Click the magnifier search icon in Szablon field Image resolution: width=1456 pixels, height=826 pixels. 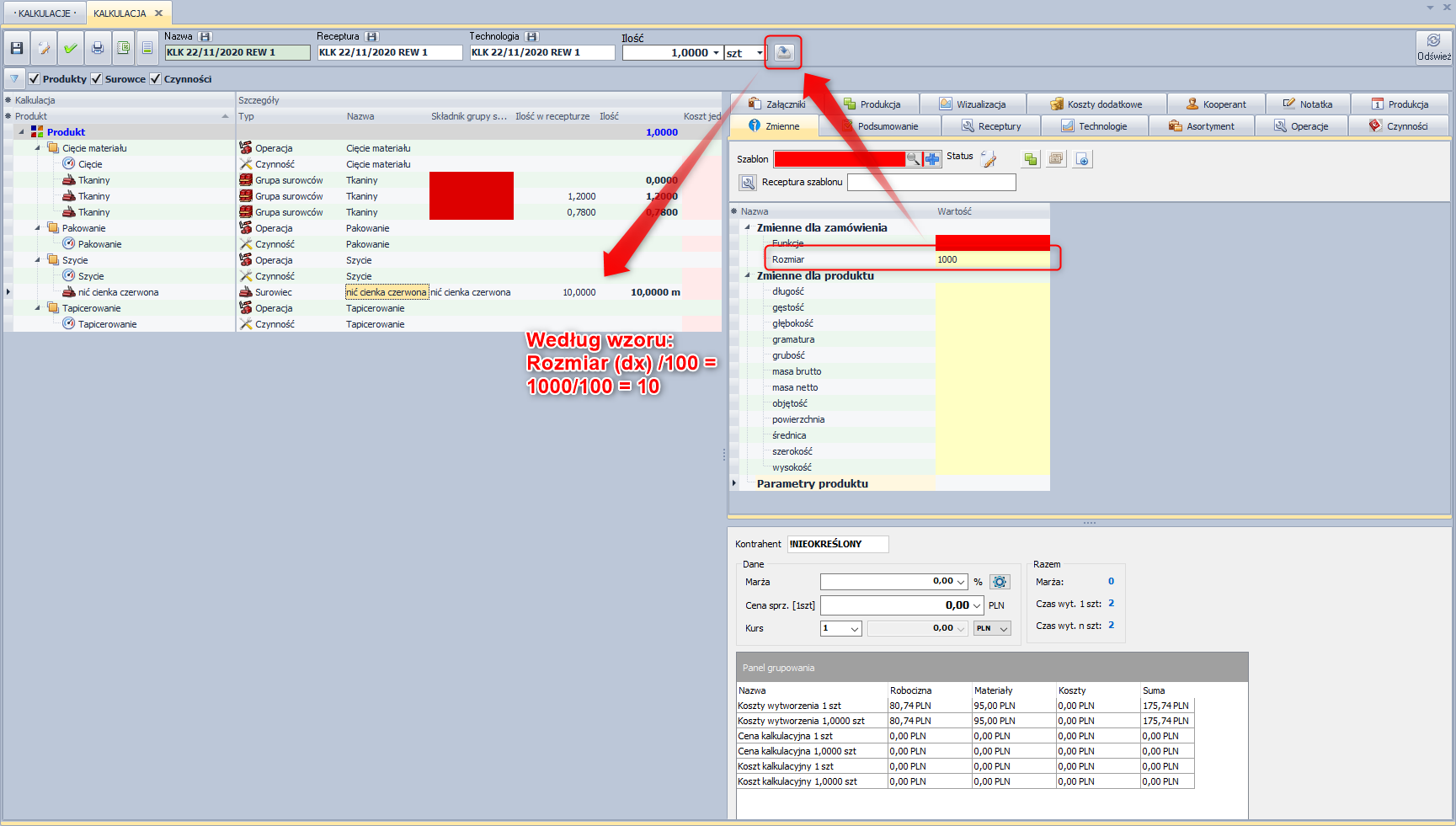point(913,159)
